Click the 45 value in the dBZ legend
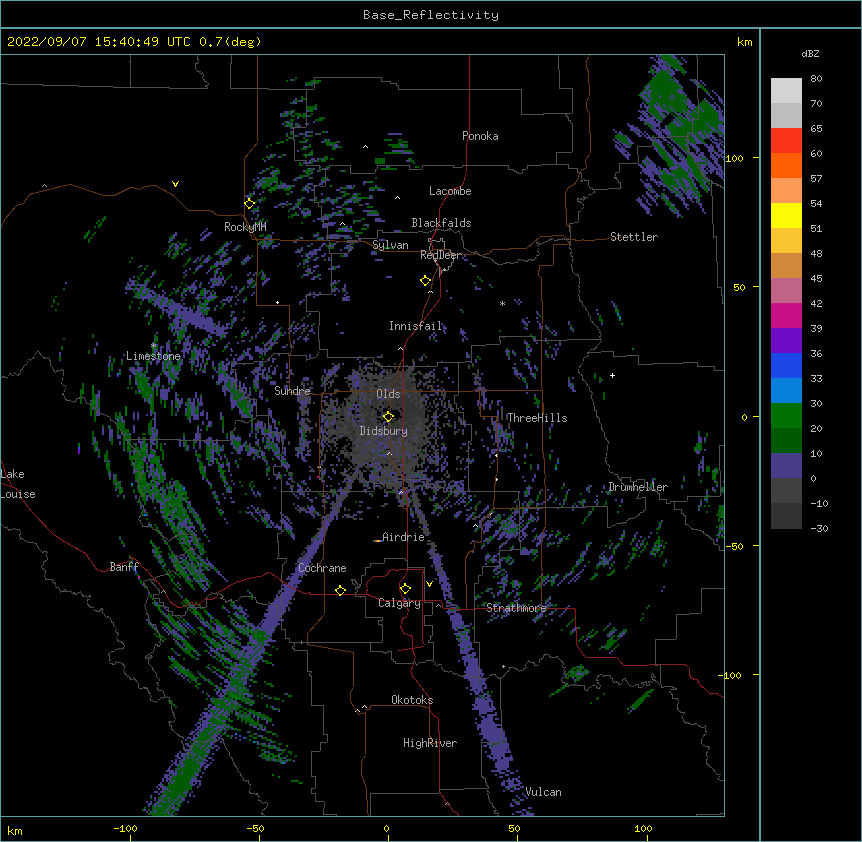The width and height of the screenshot is (862, 842). (x=816, y=279)
